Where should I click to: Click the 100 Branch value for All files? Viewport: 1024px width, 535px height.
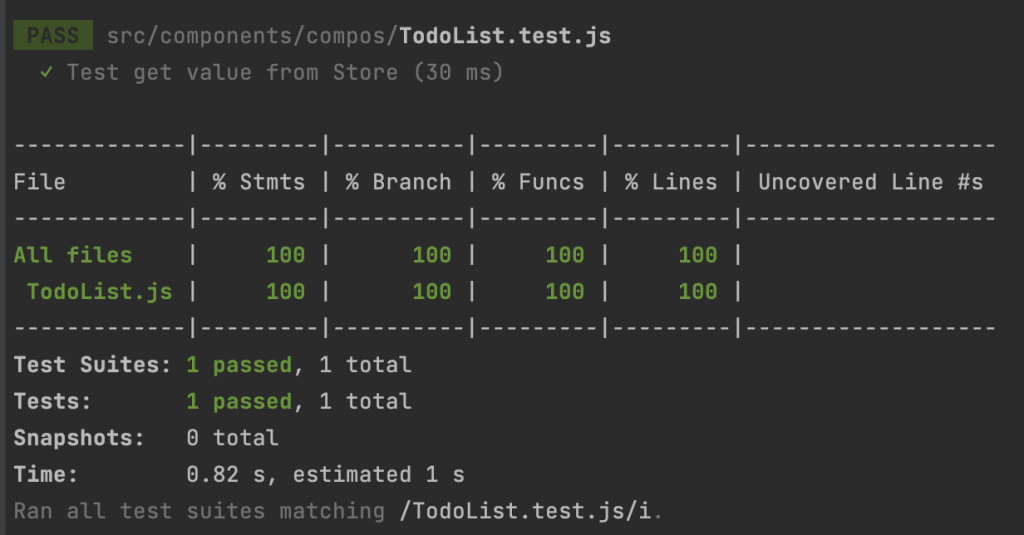coord(432,255)
